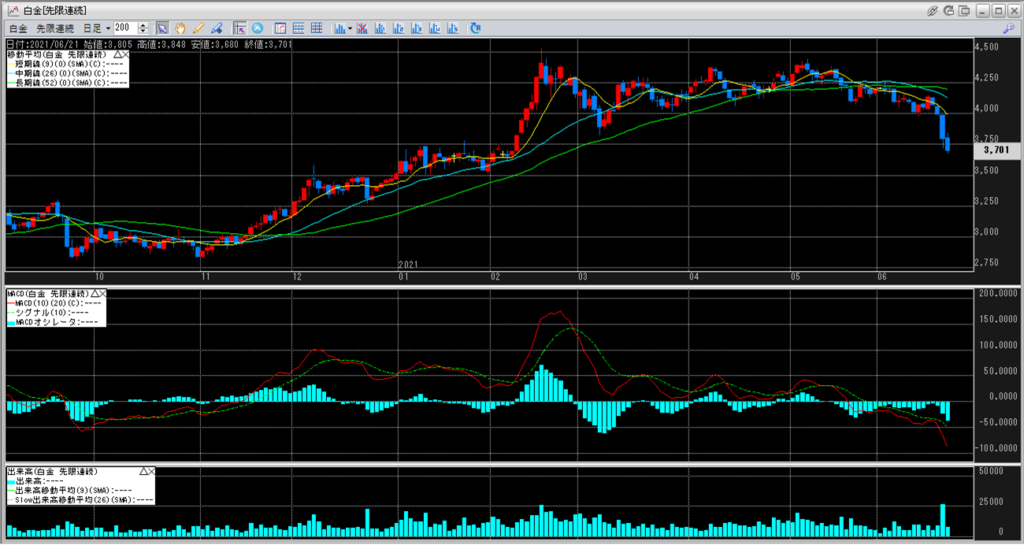Screen dimensions: 1024x545
Task: Select the pencil drawing tool
Action: tap(198, 28)
